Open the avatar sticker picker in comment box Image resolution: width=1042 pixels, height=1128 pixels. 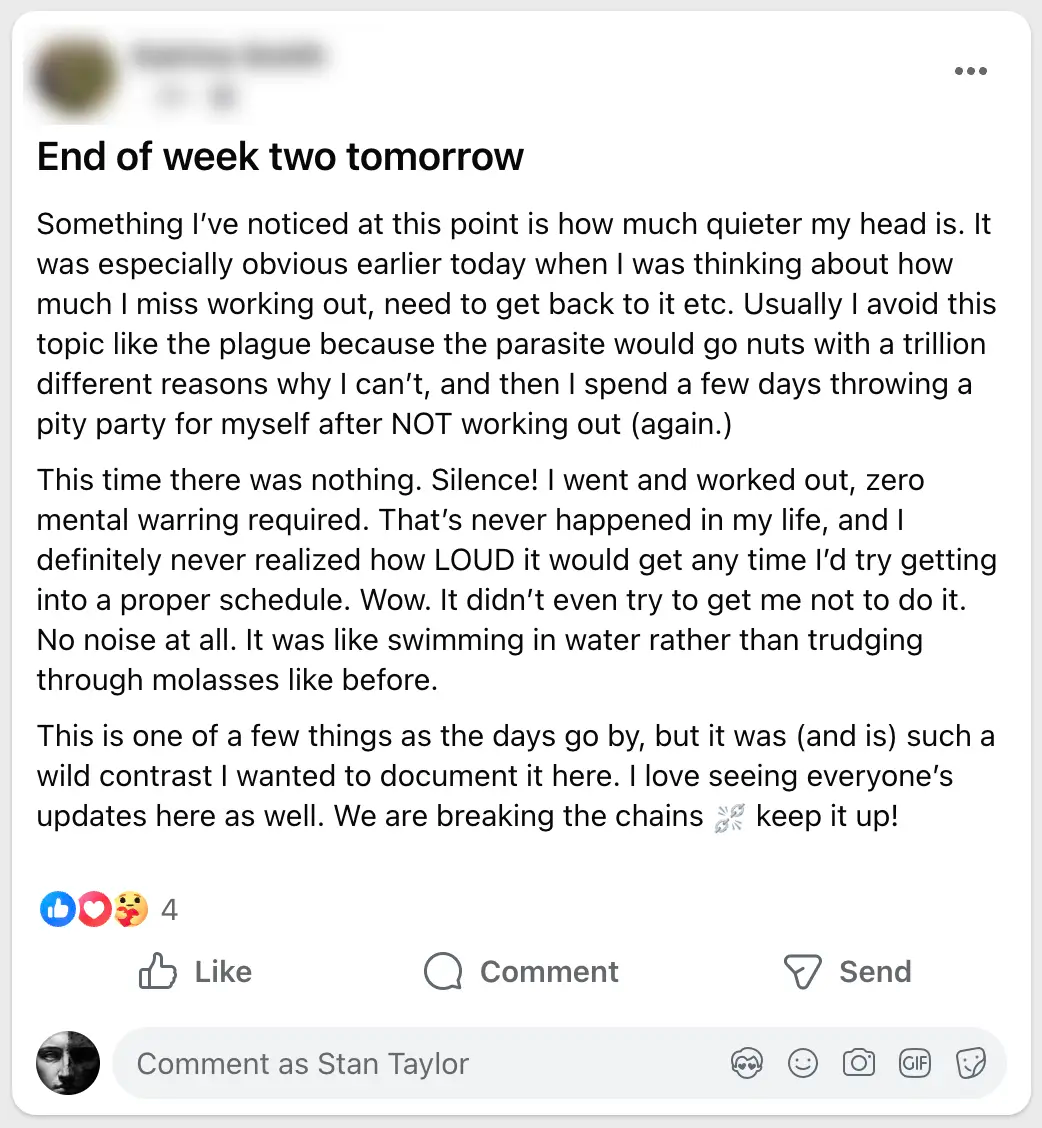(x=747, y=1064)
